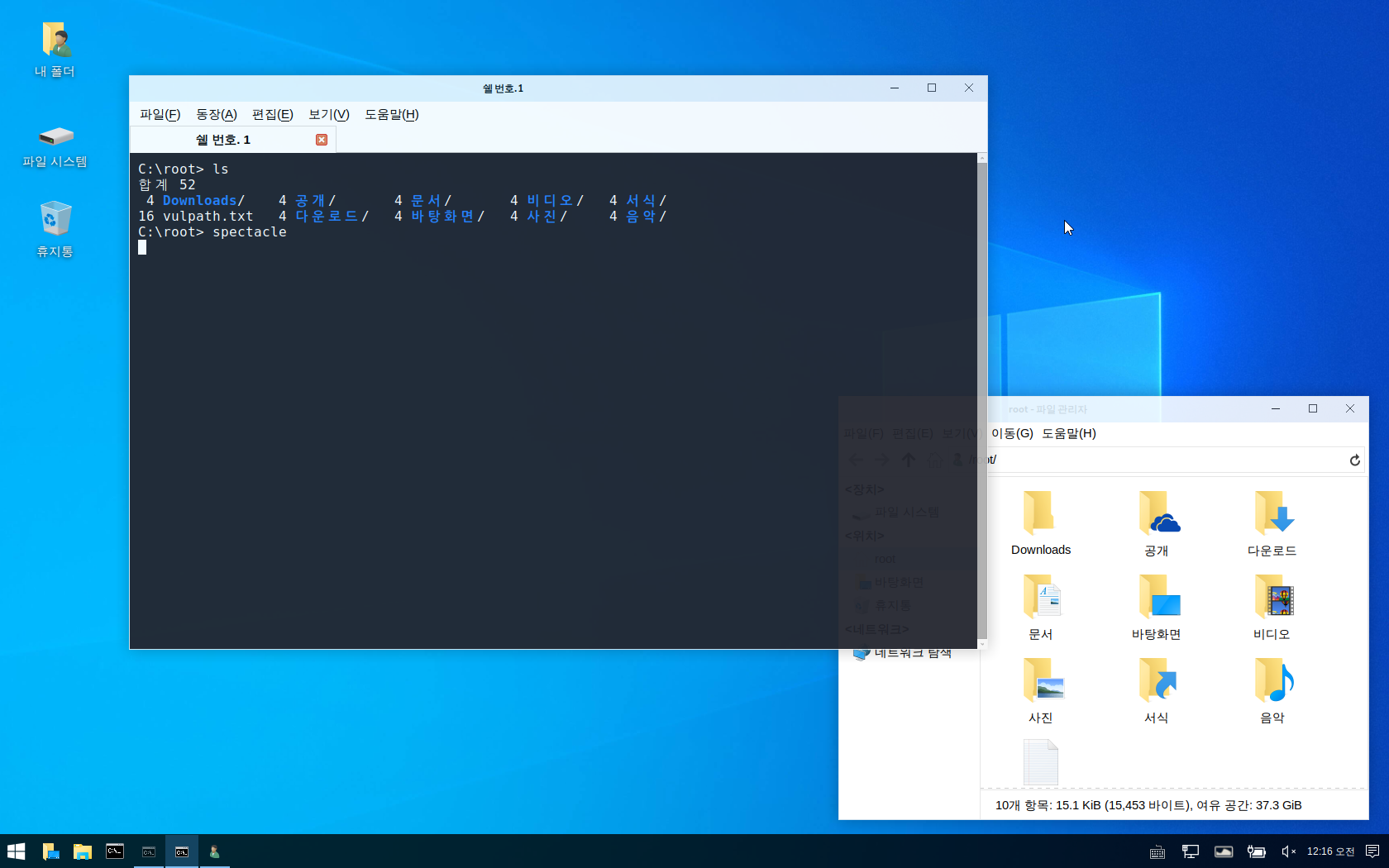Viewport: 1389px width, 868px height.
Task: Select the Downloads folder in file manager
Action: coord(1041,523)
